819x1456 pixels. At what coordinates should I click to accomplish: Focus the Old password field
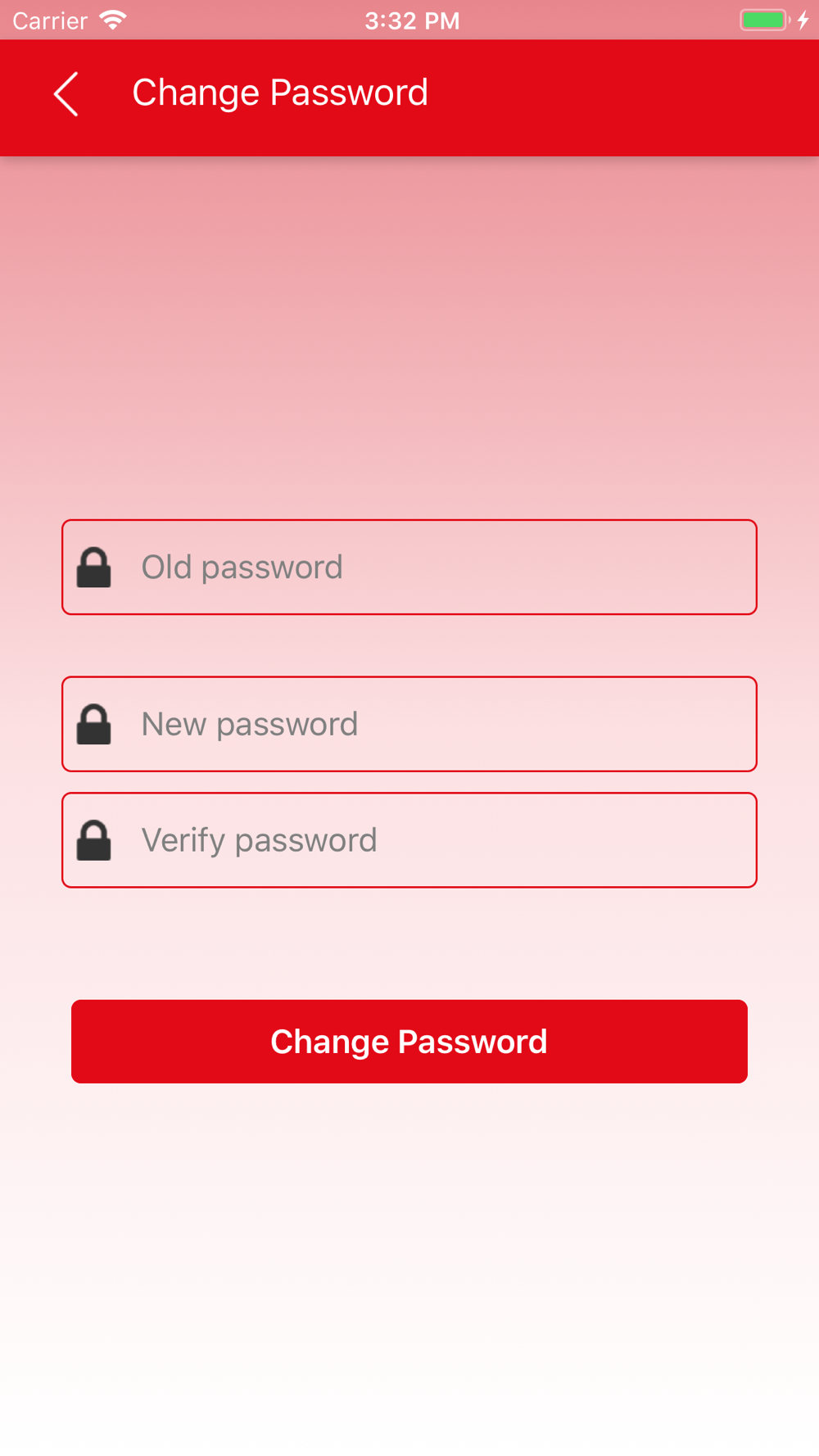pyautogui.click(x=409, y=567)
